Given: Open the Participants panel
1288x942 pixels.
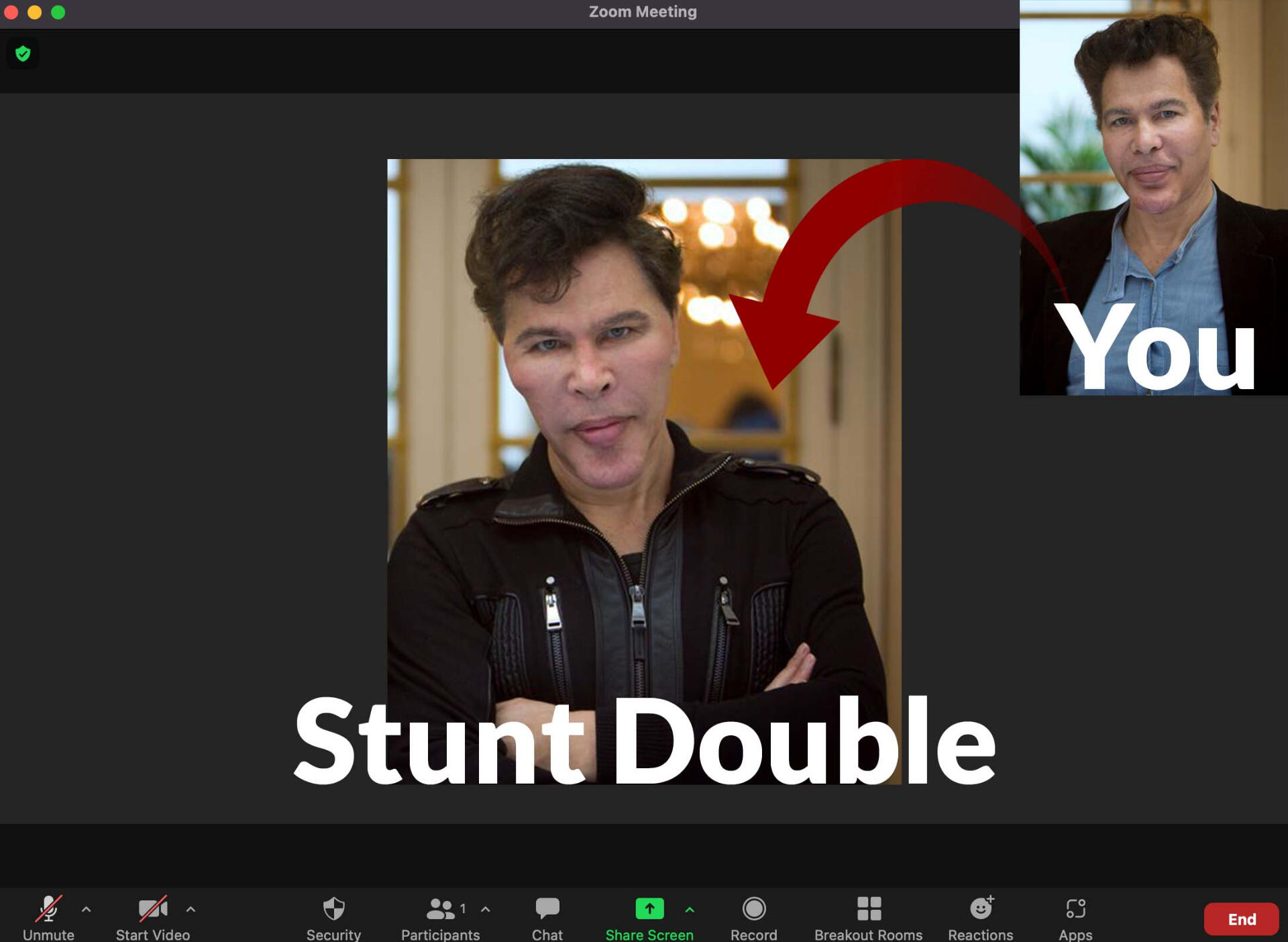Looking at the screenshot, I should pyautogui.click(x=440, y=909).
